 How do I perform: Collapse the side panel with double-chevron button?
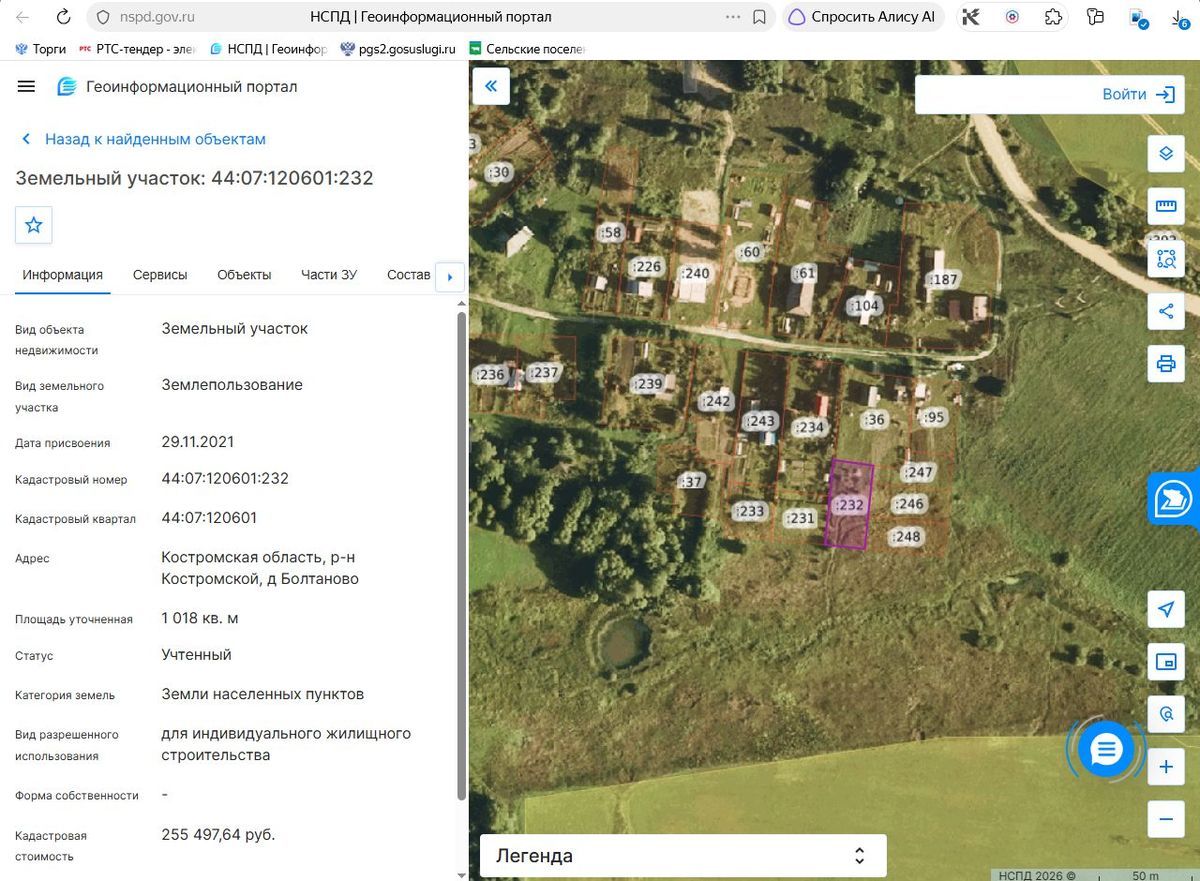tap(491, 86)
